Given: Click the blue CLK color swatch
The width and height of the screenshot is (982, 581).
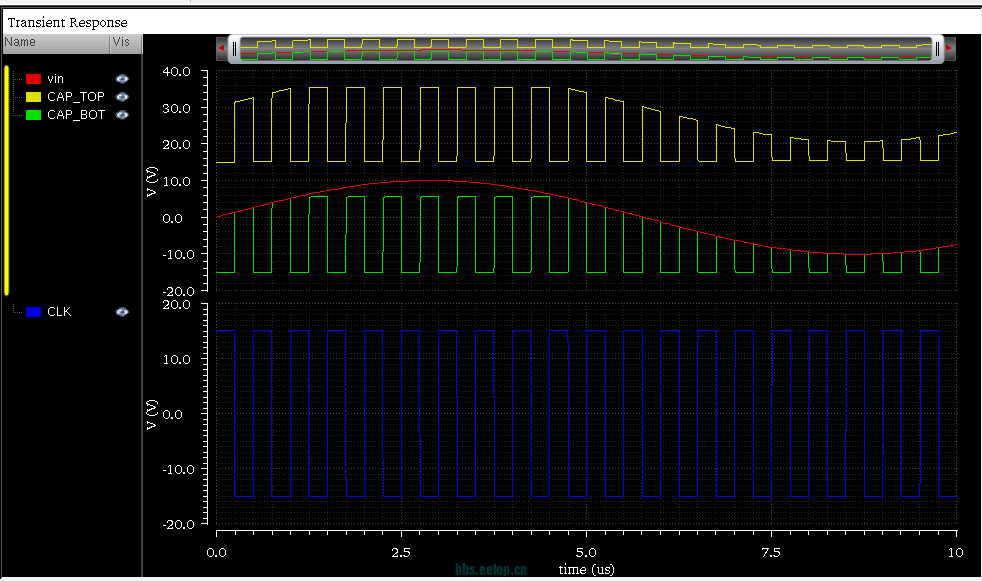Looking at the screenshot, I should (x=34, y=312).
